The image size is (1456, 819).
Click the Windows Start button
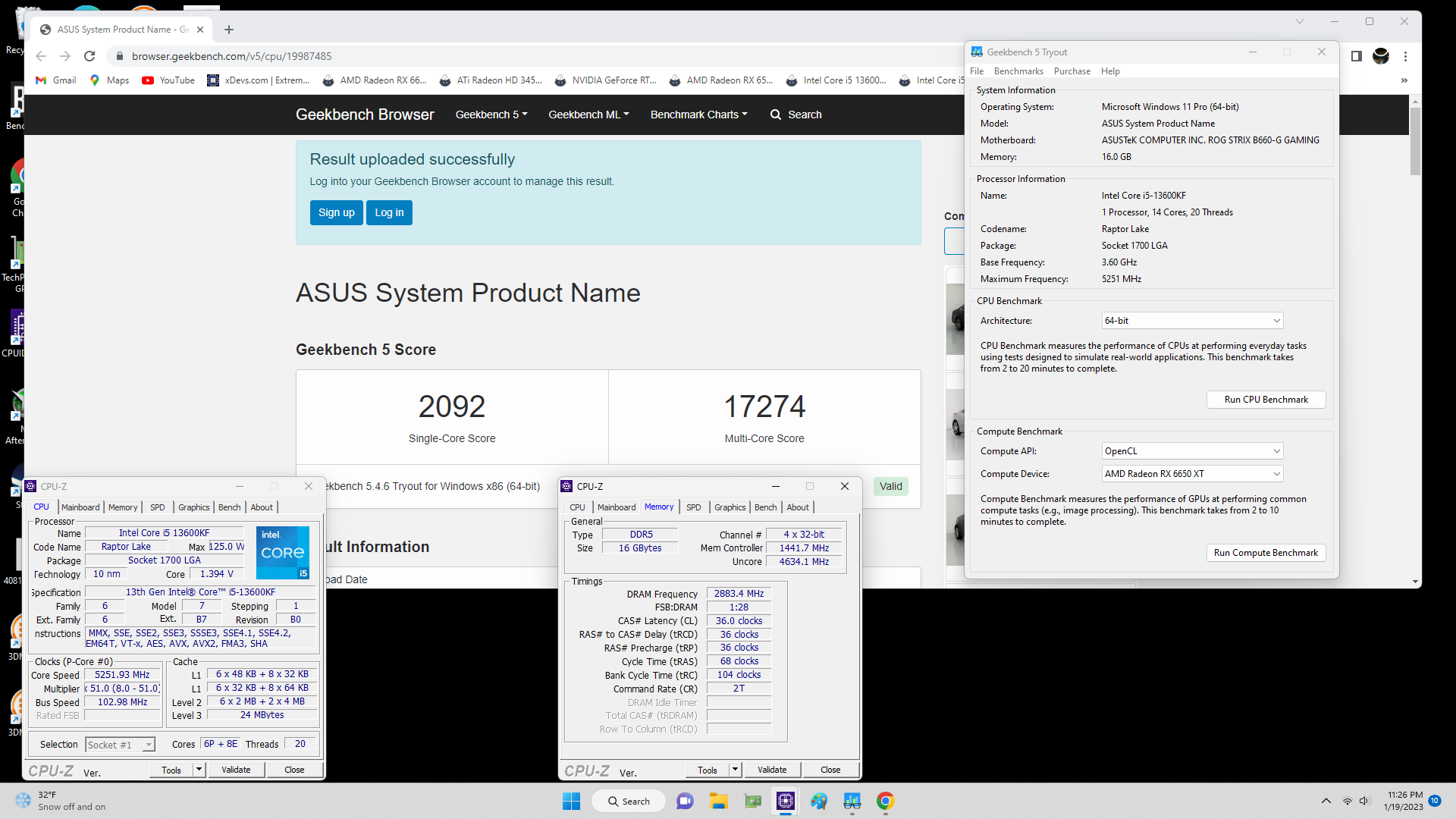click(571, 801)
